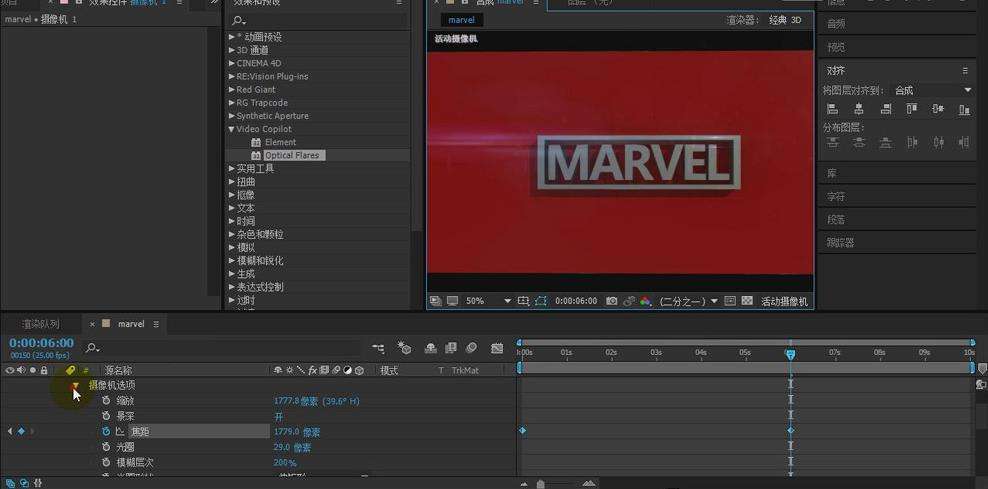This screenshot has width=988, height=489.
Task: Open the (二分之一) resolution dropdown
Action: click(x=688, y=301)
